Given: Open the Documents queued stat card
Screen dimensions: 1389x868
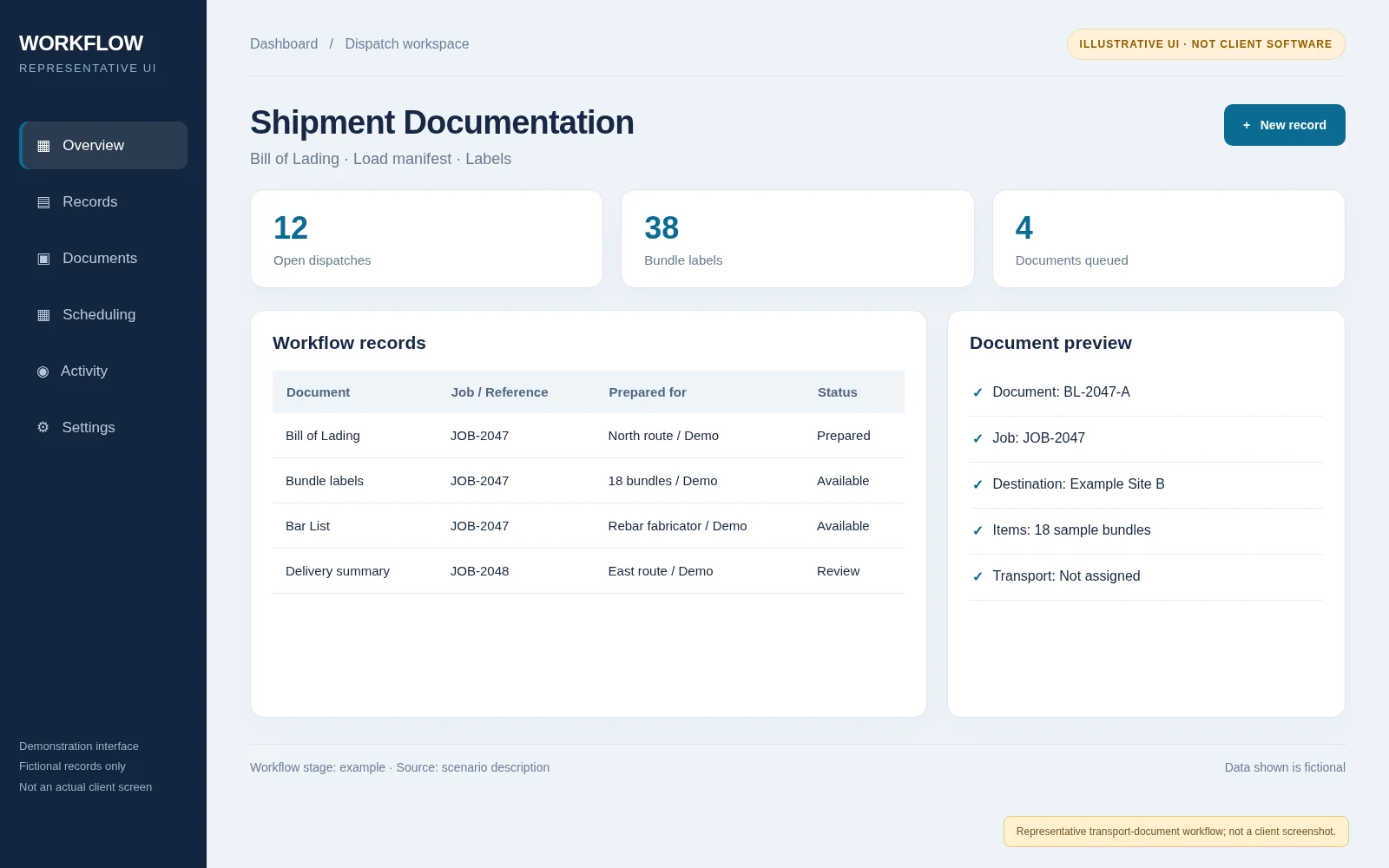Looking at the screenshot, I should coord(1168,239).
